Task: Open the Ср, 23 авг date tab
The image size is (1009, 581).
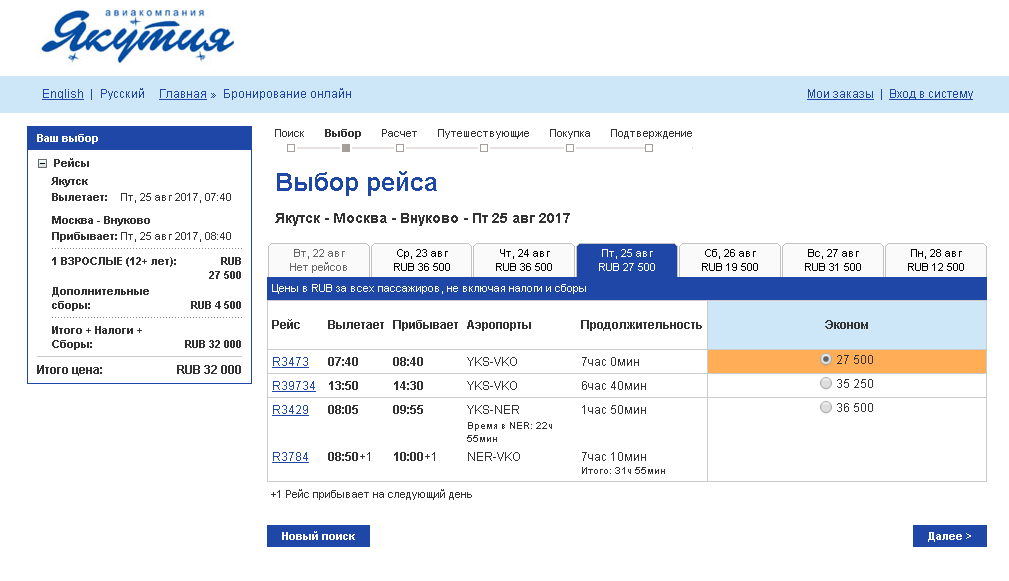Action: [x=421, y=260]
